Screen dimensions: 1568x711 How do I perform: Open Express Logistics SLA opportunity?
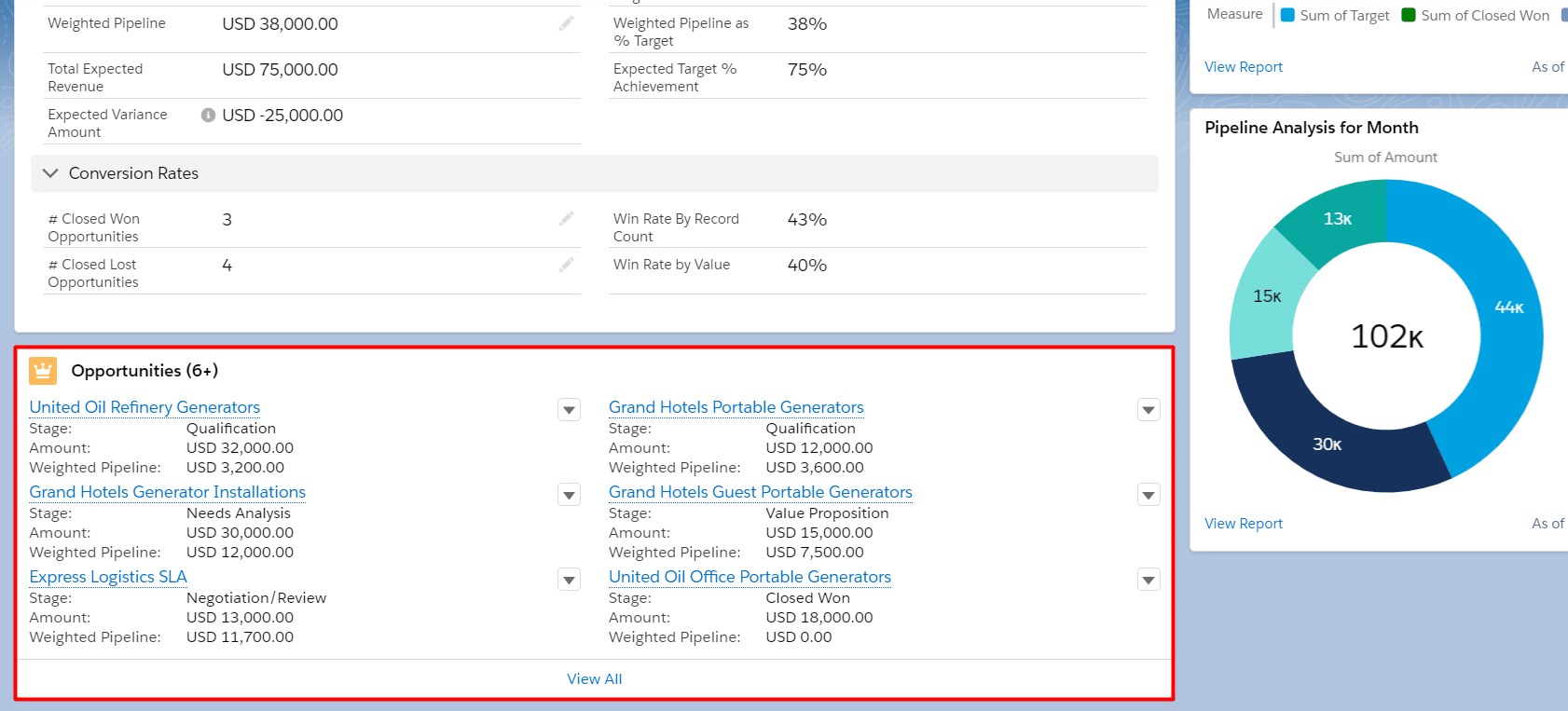108,577
